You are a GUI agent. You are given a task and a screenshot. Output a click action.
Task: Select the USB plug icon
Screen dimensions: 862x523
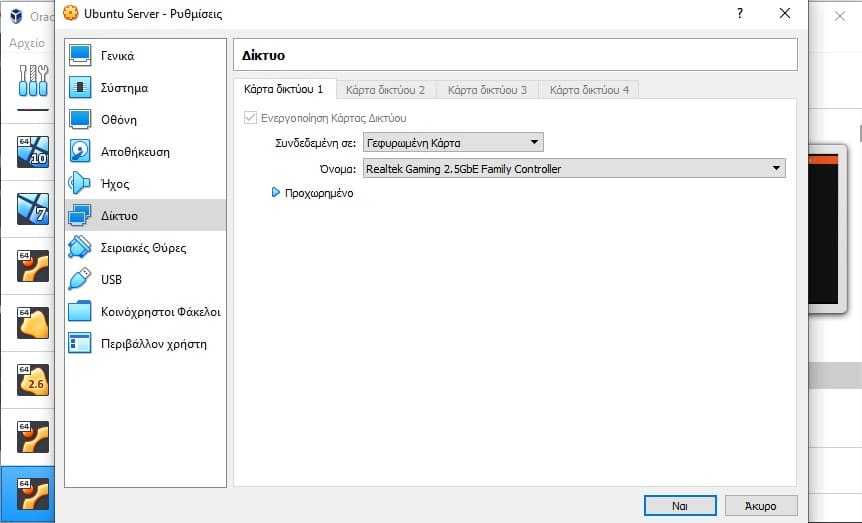click(80, 279)
